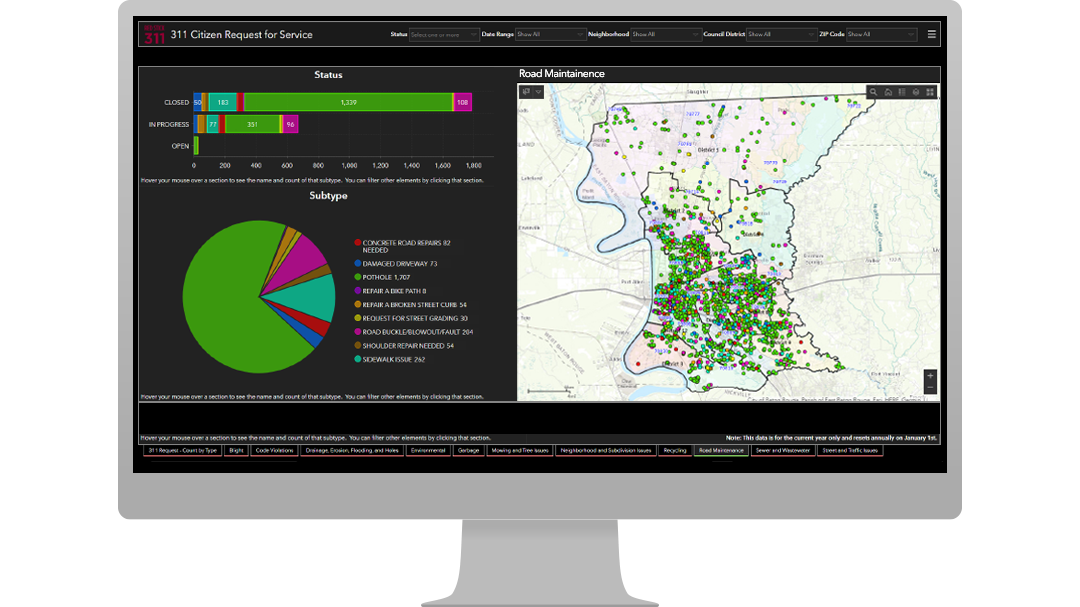The image size is (1080, 607).
Task: Open the hamburger menu in the header
Action: [x=931, y=34]
